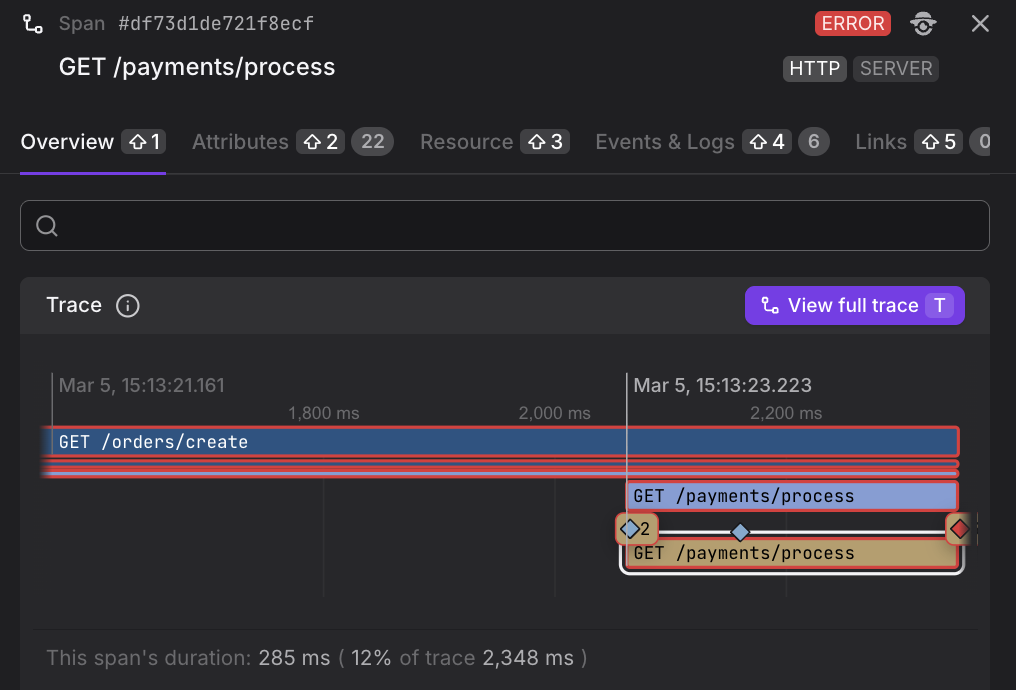1016x690 pixels.
Task: Click the span icon beside the span ID
Action: click(33, 24)
